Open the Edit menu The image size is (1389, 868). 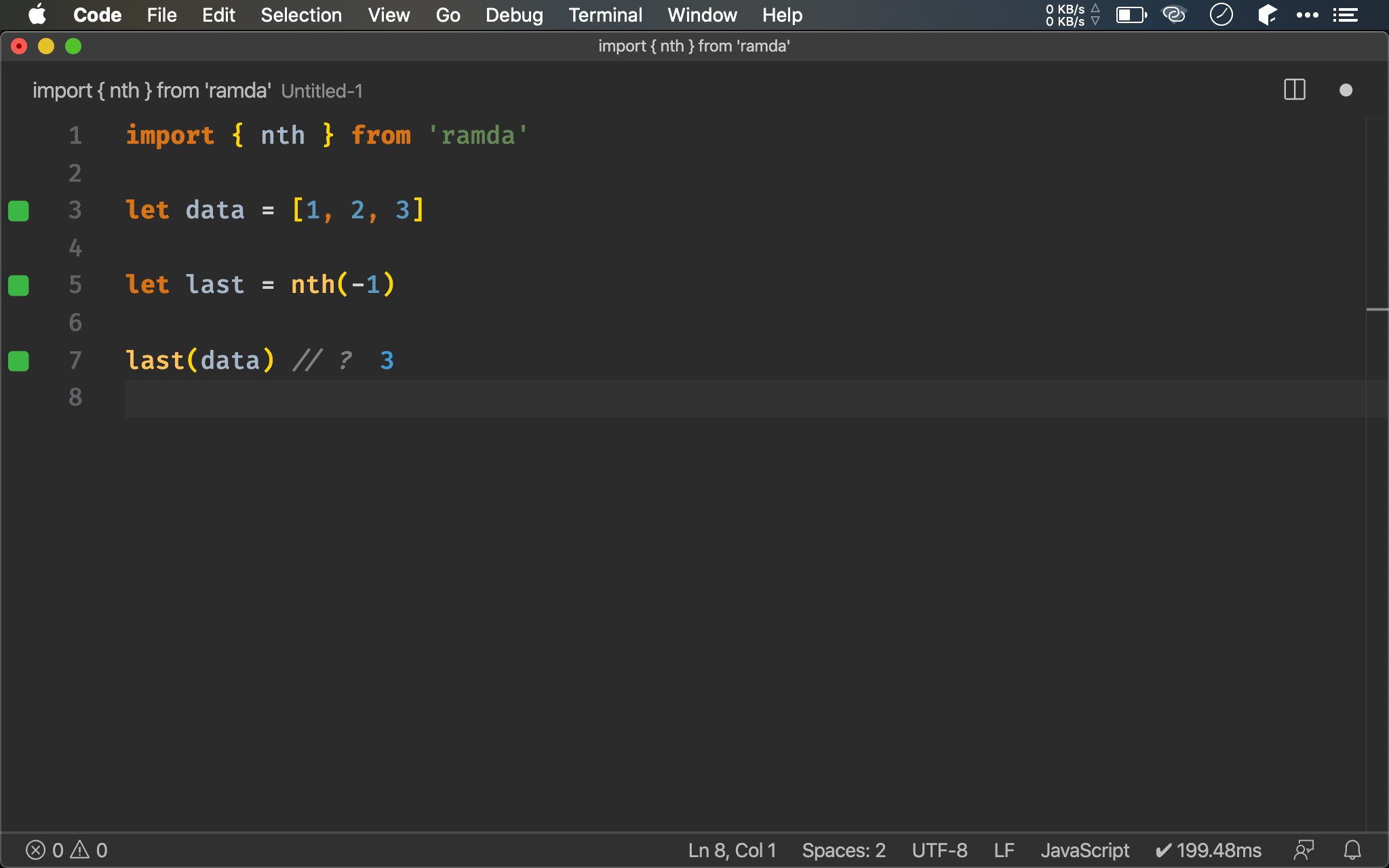pyautogui.click(x=218, y=15)
